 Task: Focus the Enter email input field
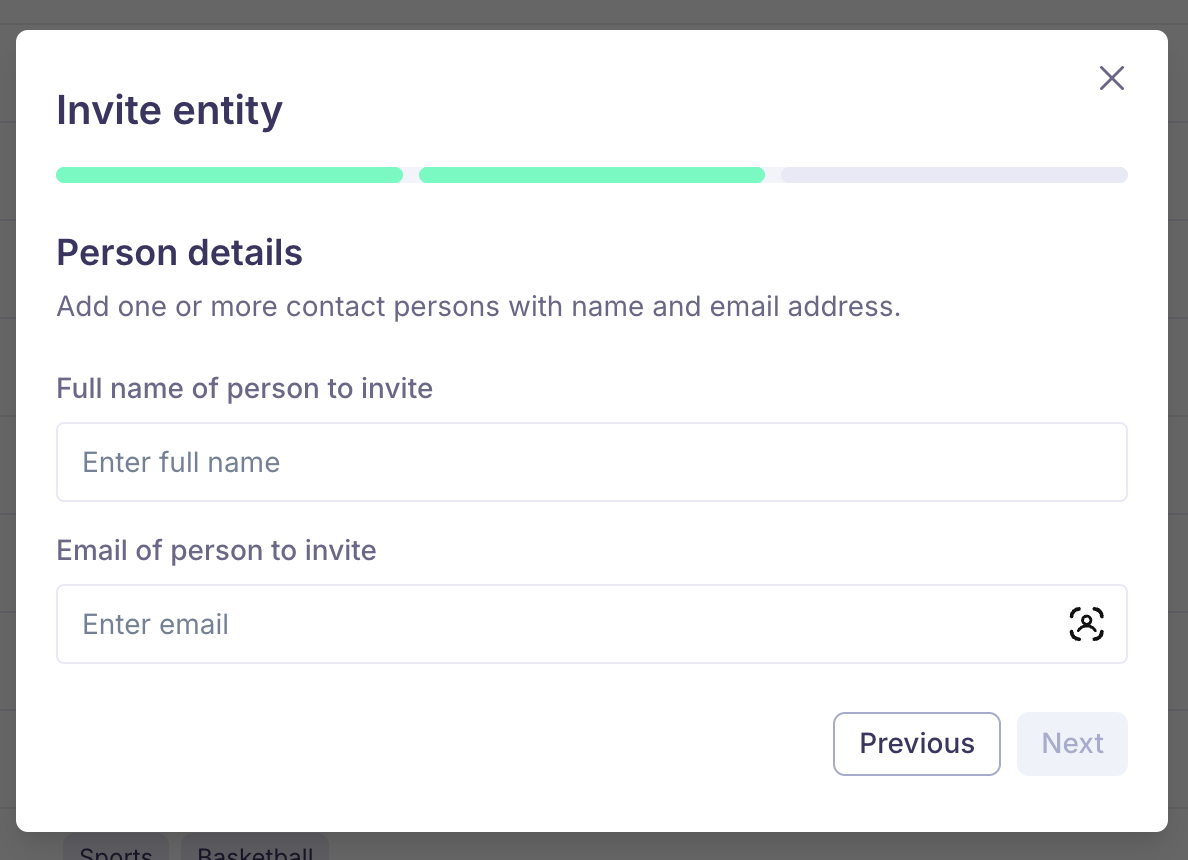click(560, 624)
